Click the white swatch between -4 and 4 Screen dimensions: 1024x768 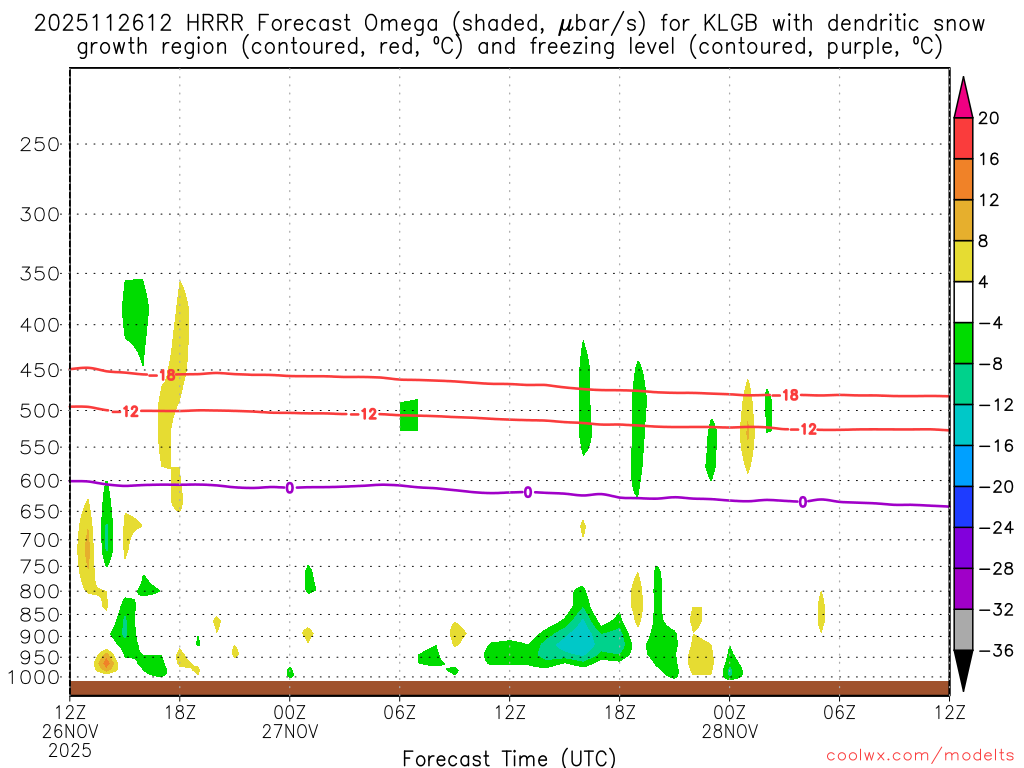pyautogui.click(x=963, y=302)
